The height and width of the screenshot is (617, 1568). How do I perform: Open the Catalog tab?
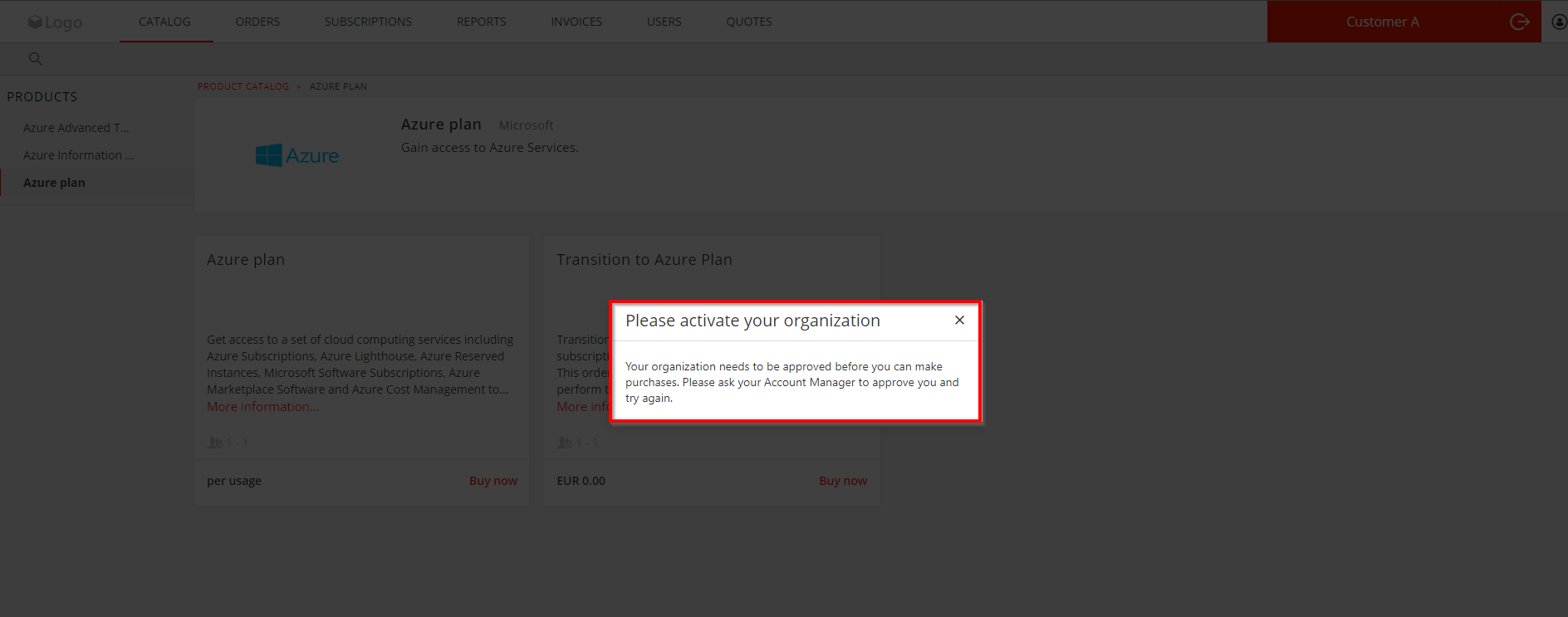click(164, 22)
